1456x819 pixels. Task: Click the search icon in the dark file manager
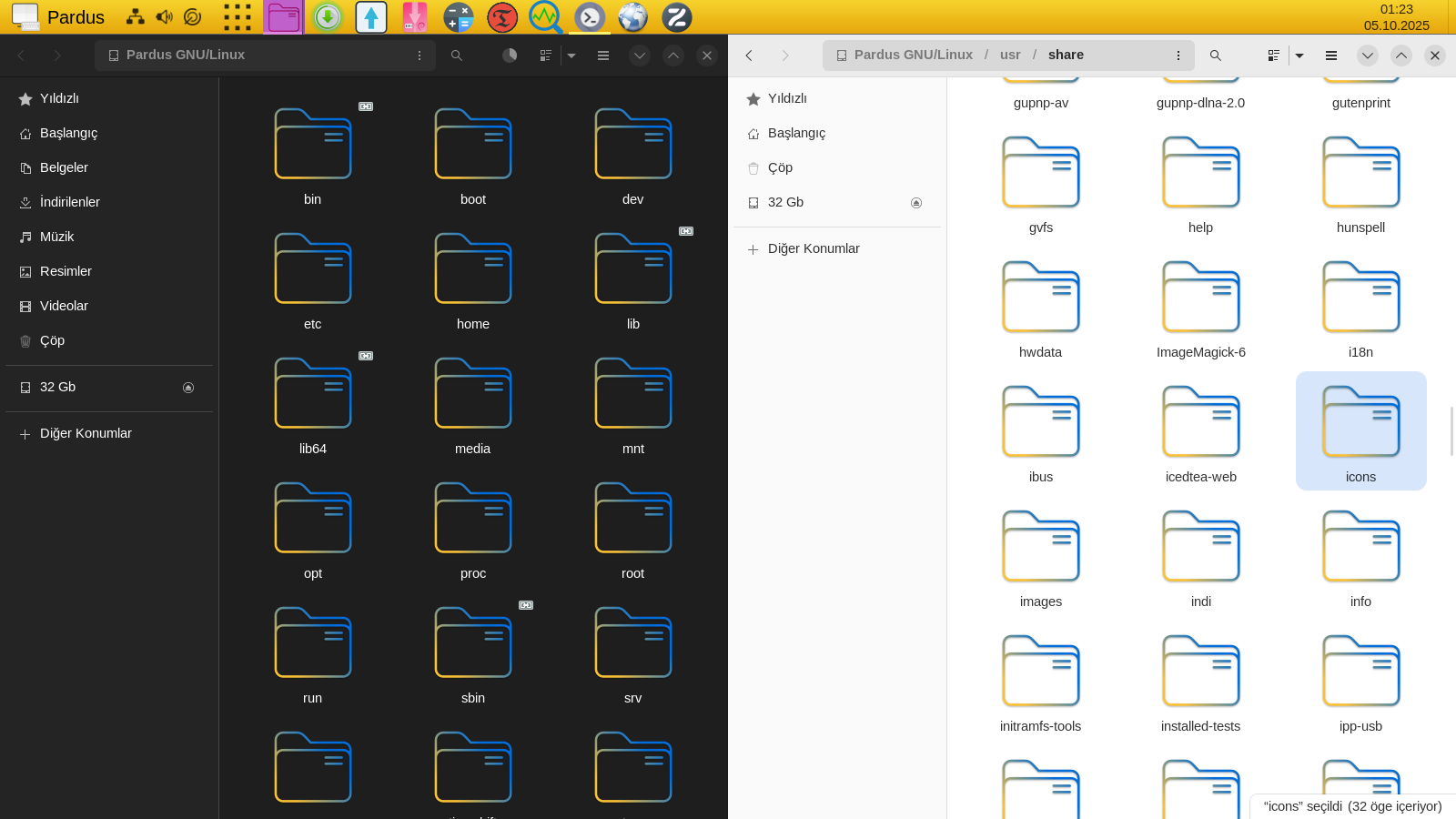tap(457, 56)
